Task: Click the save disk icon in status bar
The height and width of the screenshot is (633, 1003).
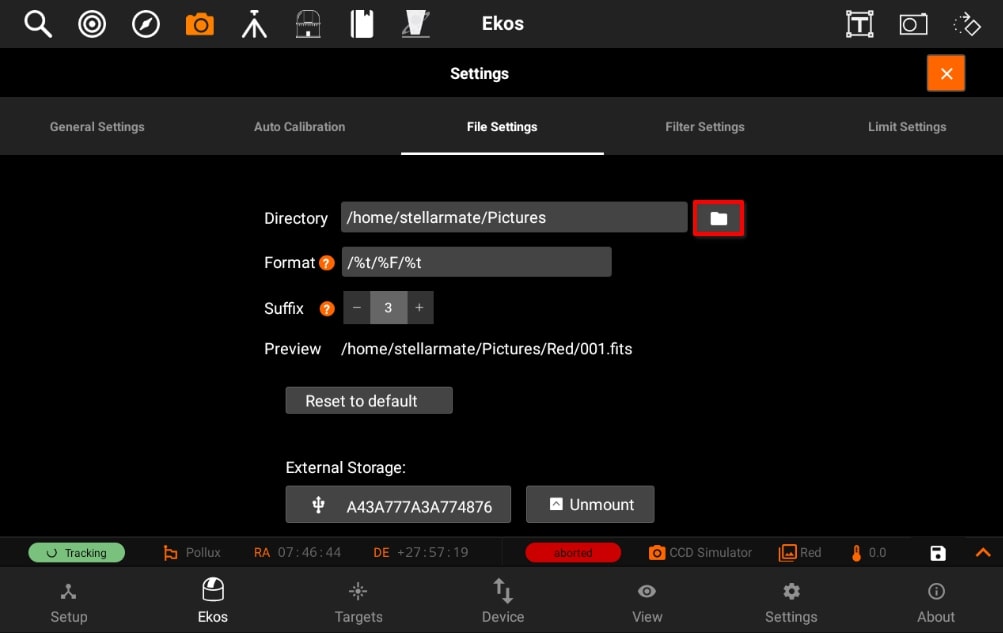Action: tap(938, 553)
